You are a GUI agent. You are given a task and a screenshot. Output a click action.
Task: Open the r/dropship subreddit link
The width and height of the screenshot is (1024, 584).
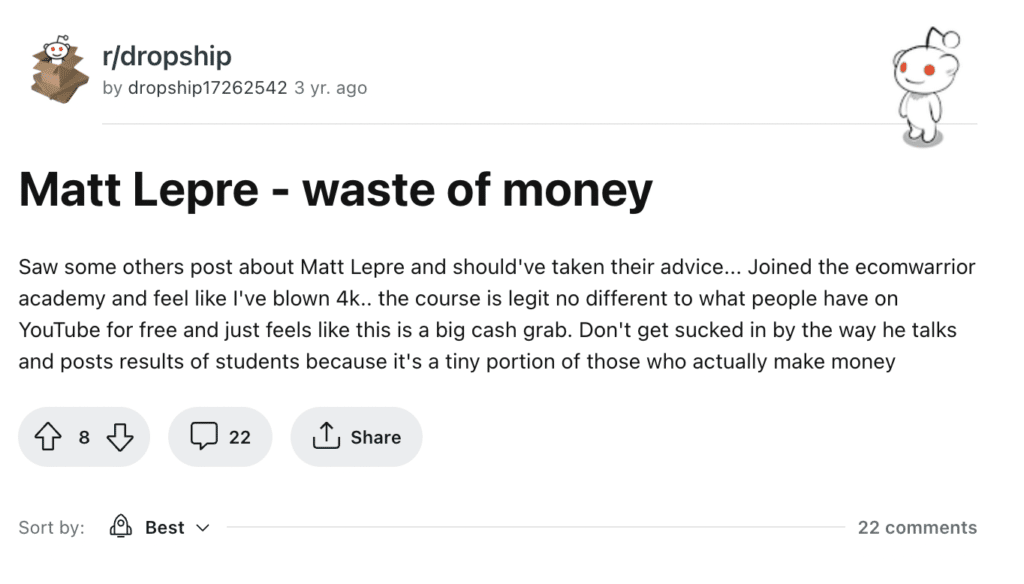[x=166, y=56]
